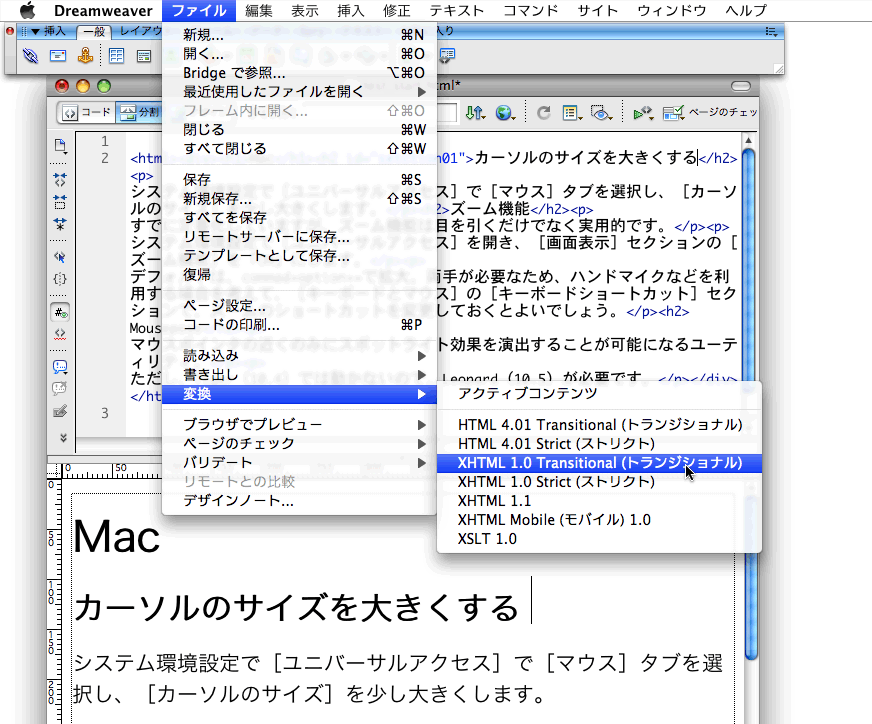This screenshot has height=724, width=872.
Task: Click the Visual Aids eye icon
Action: click(601, 113)
